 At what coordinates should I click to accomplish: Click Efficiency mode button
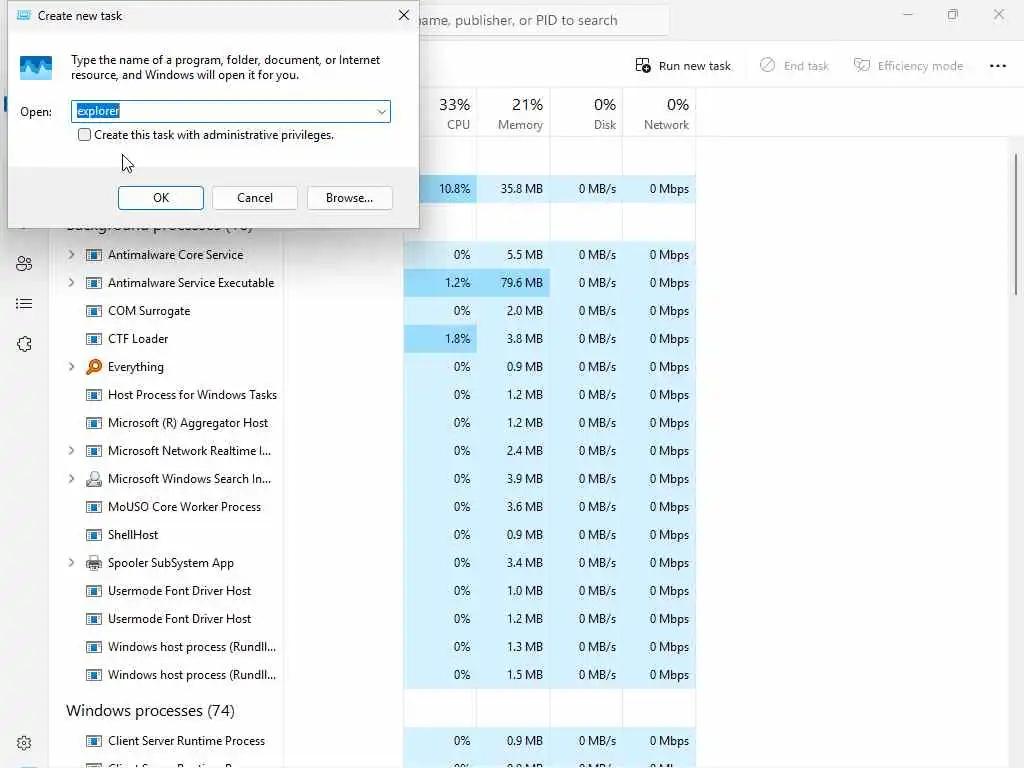[908, 66]
